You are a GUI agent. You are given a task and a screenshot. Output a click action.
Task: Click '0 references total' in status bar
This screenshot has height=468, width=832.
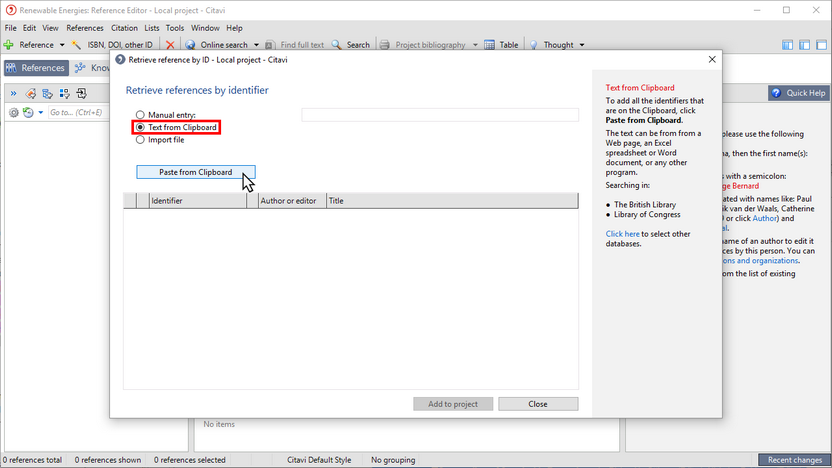coord(32,460)
